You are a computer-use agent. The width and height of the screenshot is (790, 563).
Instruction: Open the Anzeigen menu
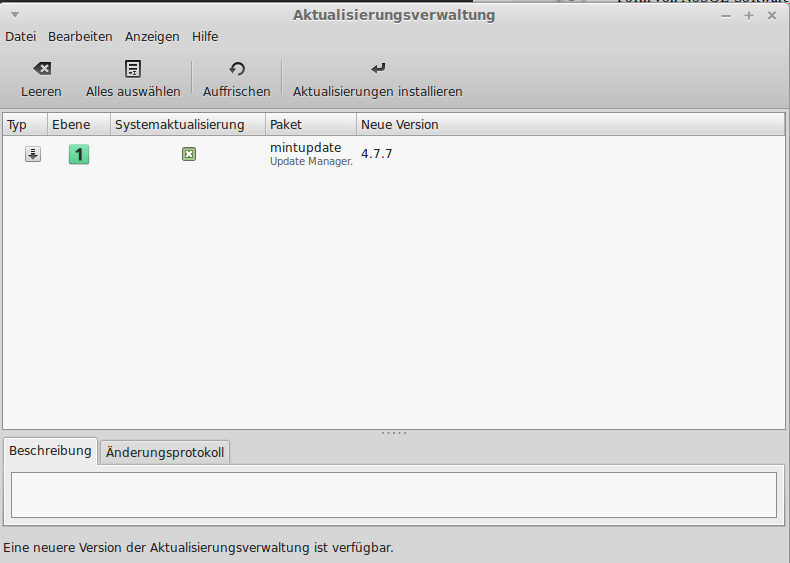(152, 37)
